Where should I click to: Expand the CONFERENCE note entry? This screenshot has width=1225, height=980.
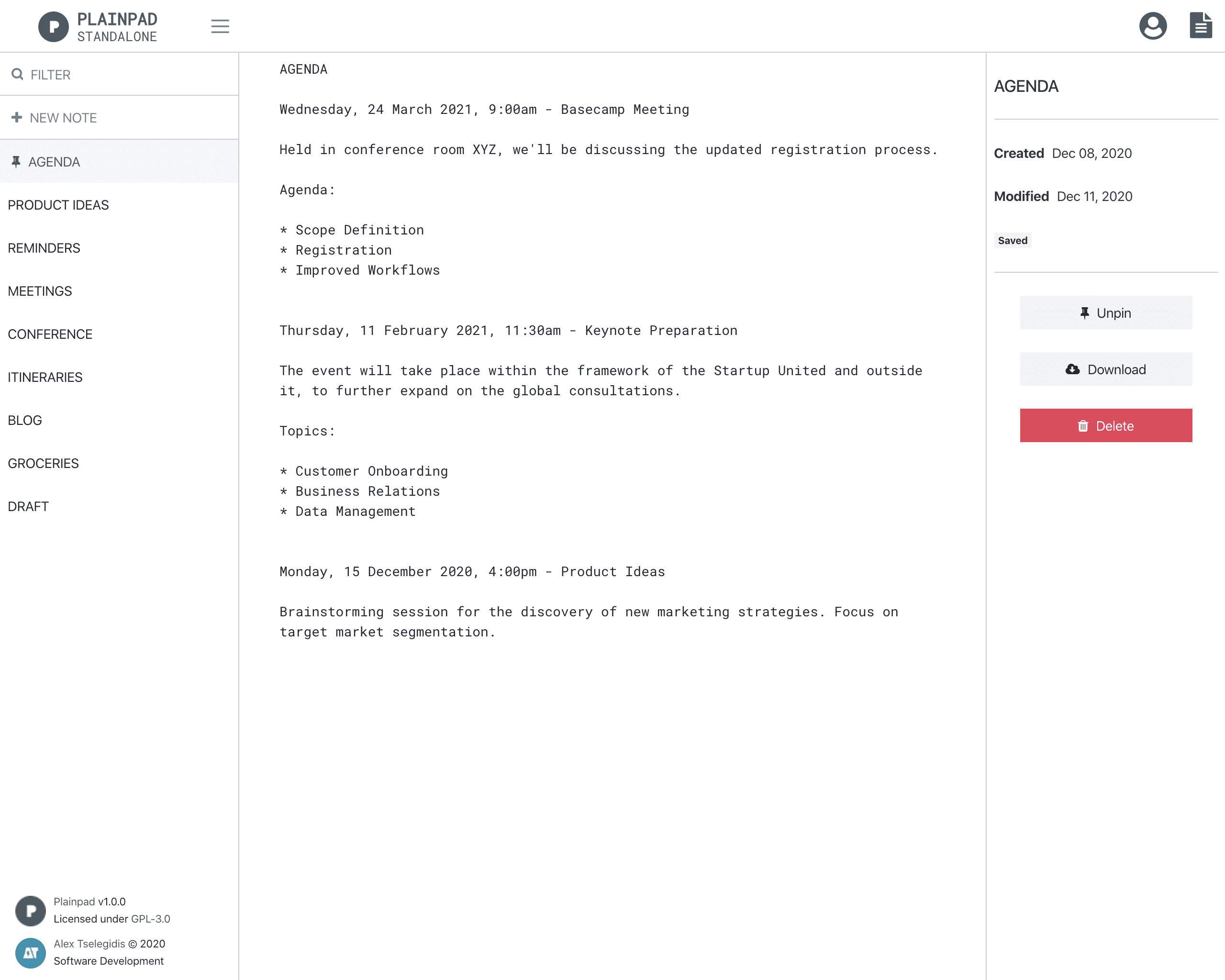tap(49, 334)
